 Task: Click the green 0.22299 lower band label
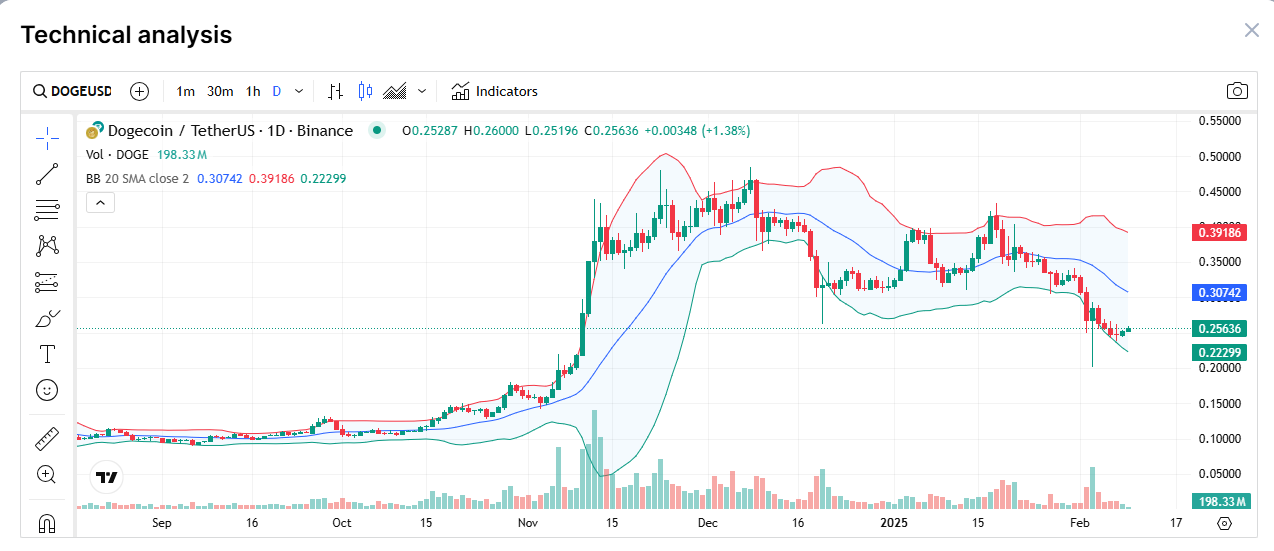[1218, 352]
